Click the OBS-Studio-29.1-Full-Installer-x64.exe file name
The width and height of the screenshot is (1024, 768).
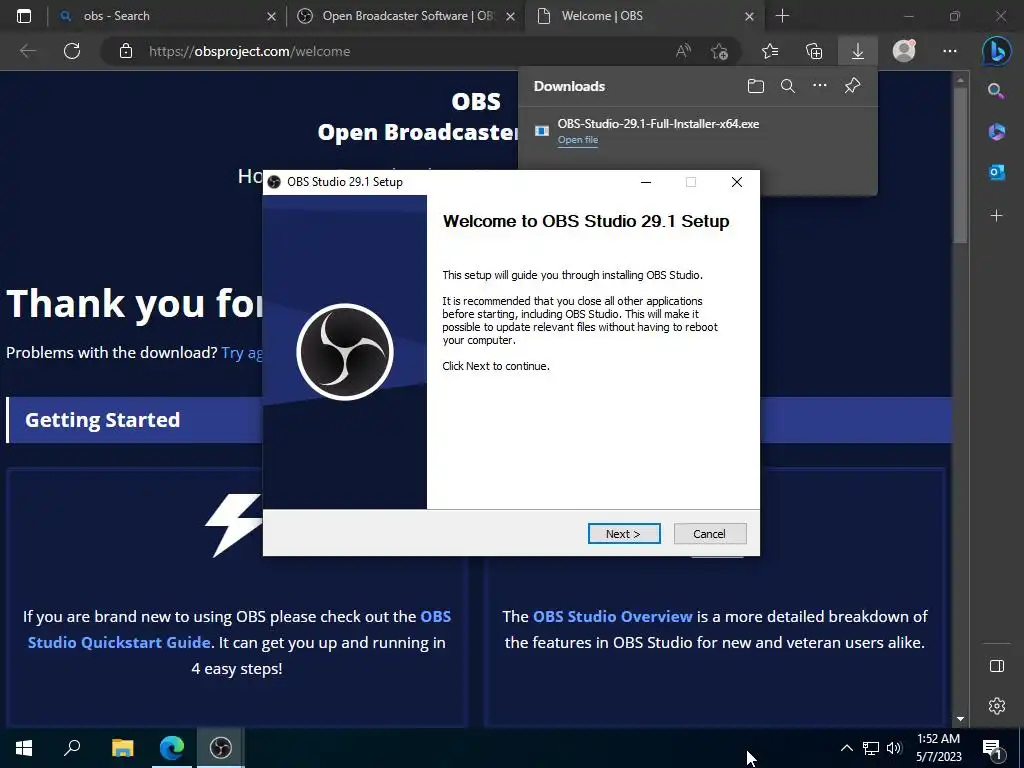pyautogui.click(x=658, y=124)
